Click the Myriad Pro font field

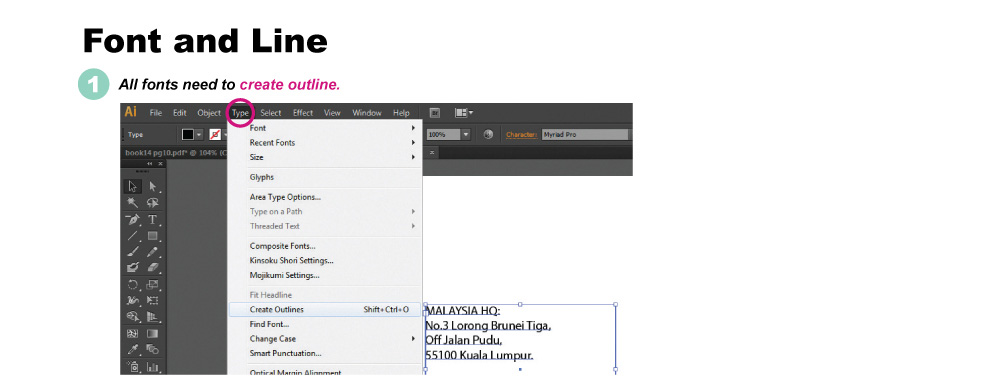pyautogui.click(x=584, y=135)
